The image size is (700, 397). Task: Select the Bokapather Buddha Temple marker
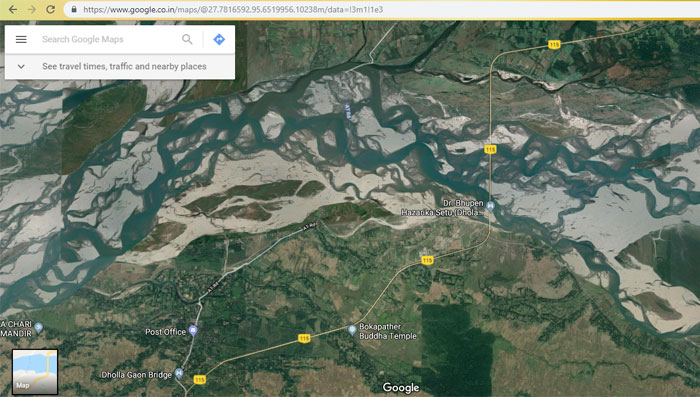352,330
